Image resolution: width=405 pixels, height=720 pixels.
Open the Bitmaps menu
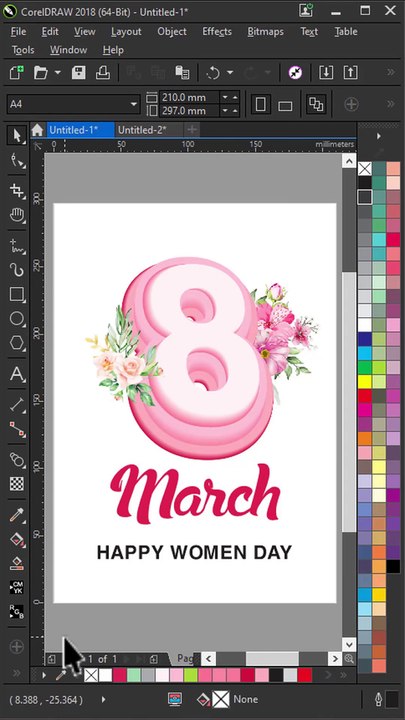tap(265, 32)
